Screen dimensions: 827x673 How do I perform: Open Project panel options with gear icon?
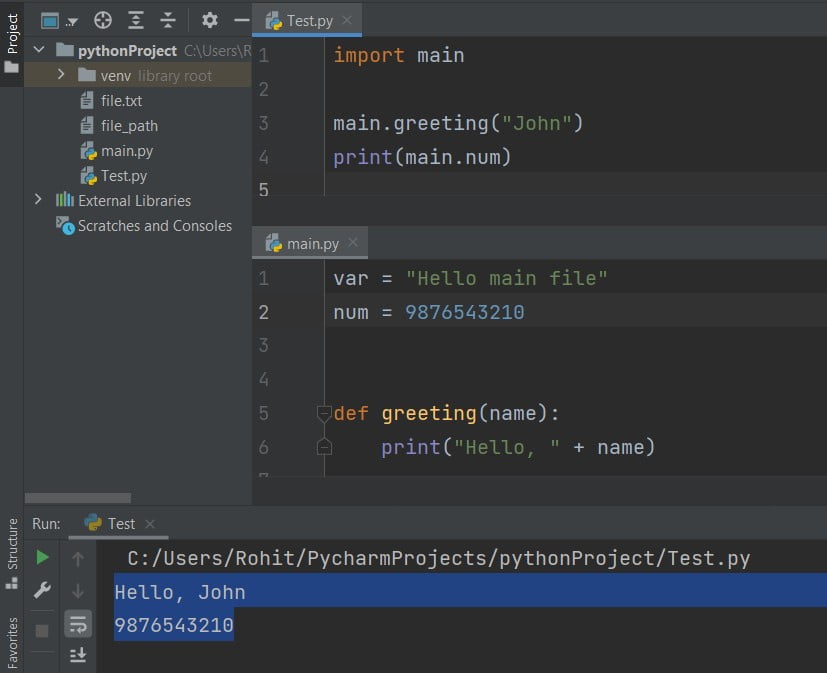coord(209,19)
